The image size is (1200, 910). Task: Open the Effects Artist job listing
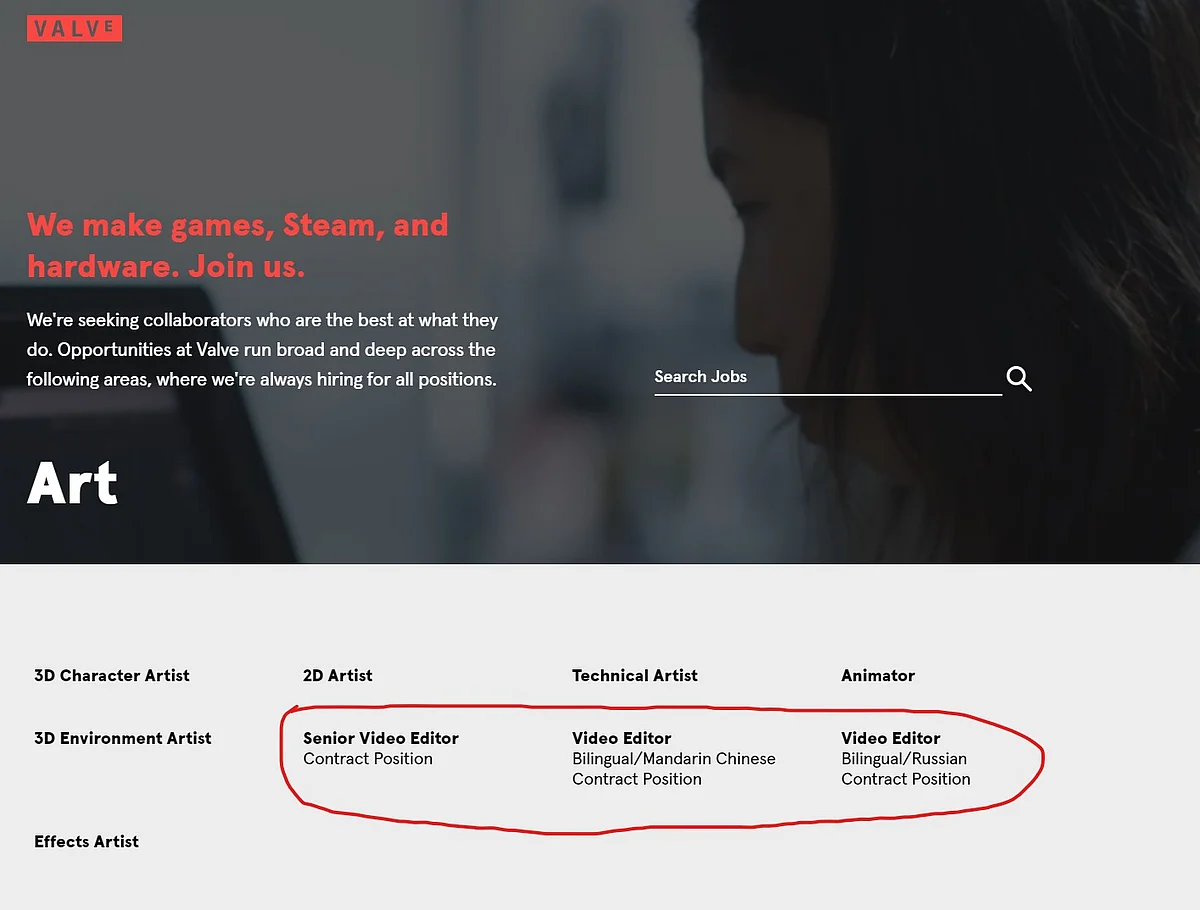tap(86, 841)
